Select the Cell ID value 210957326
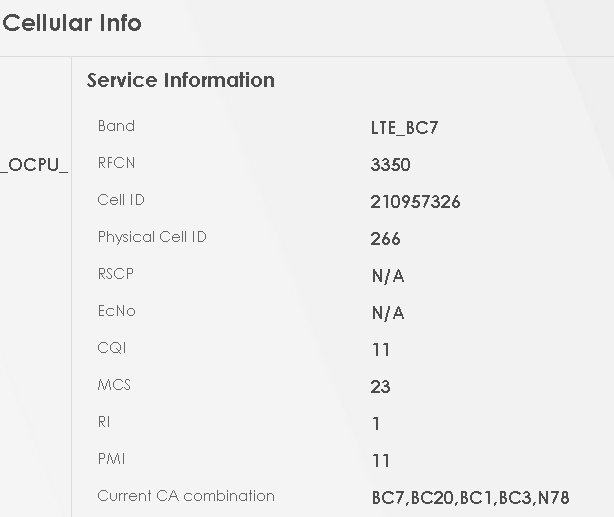The image size is (614, 517). [415, 202]
